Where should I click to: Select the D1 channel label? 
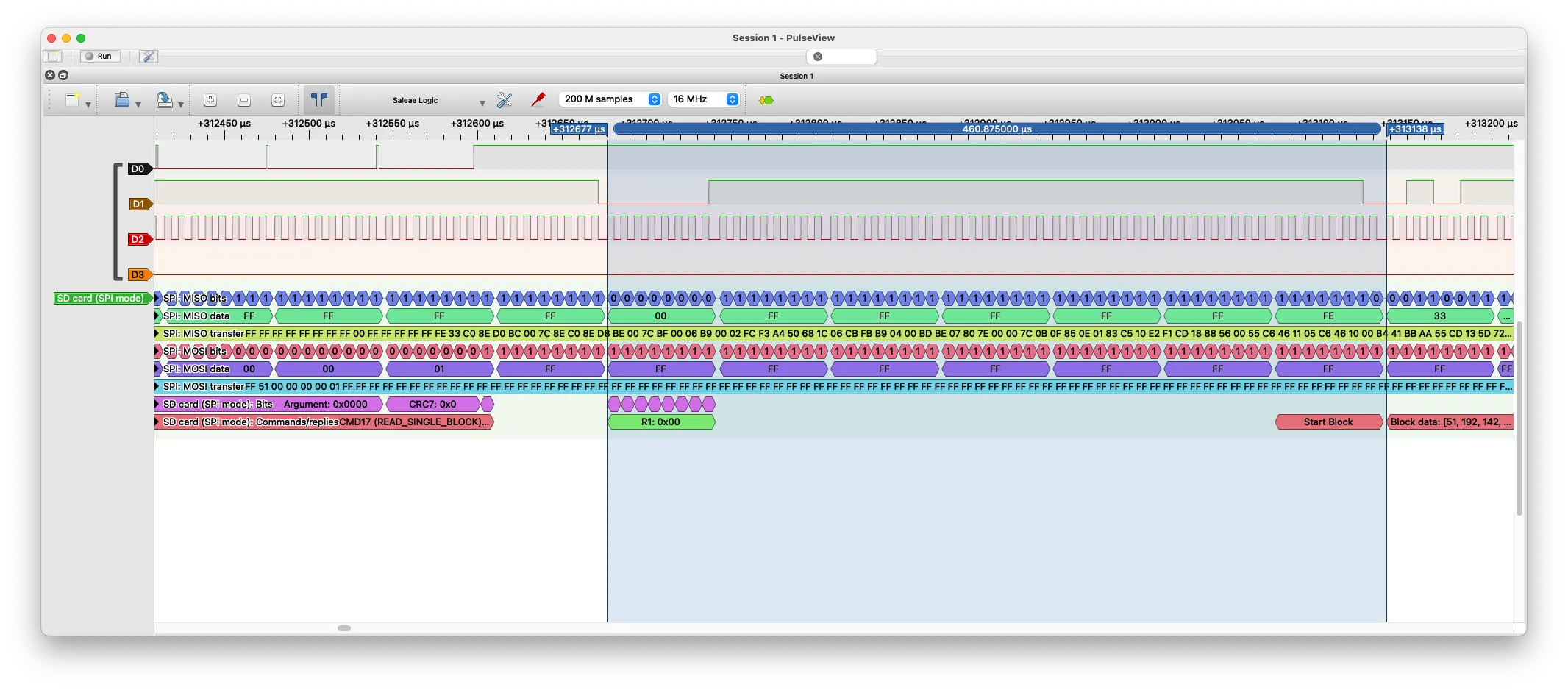(x=139, y=204)
